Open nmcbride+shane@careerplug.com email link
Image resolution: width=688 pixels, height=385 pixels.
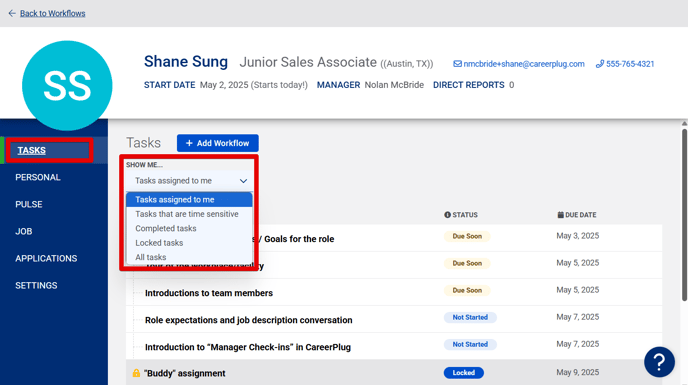pos(524,64)
